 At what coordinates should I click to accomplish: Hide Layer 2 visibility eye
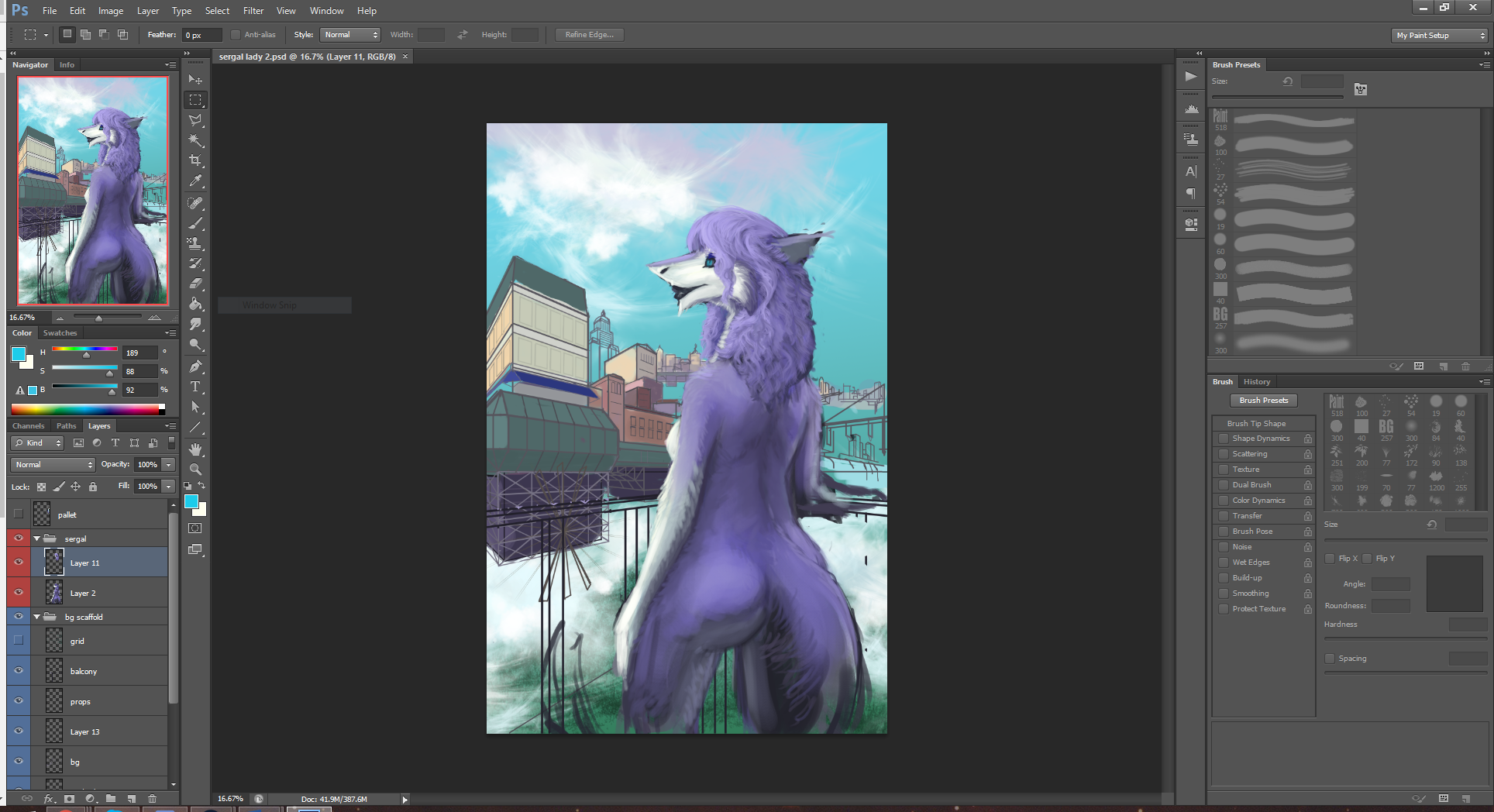19,593
